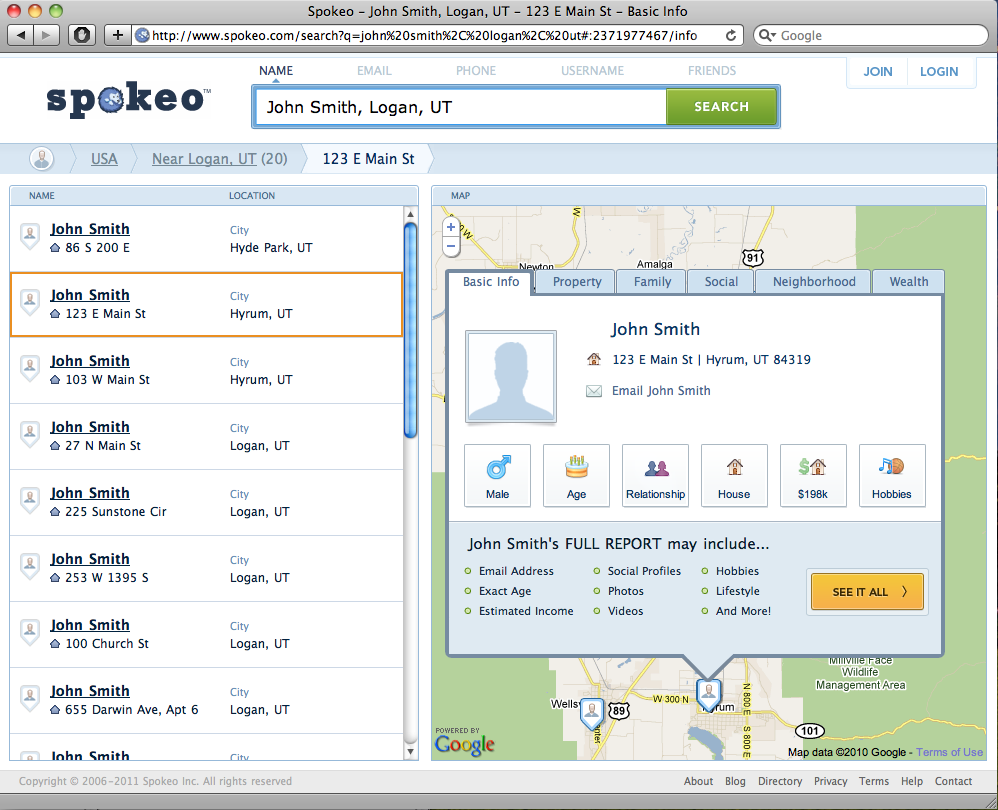Select the PHONE search type
Screen dimensions: 998x810
pyautogui.click(x=475, y=71)
